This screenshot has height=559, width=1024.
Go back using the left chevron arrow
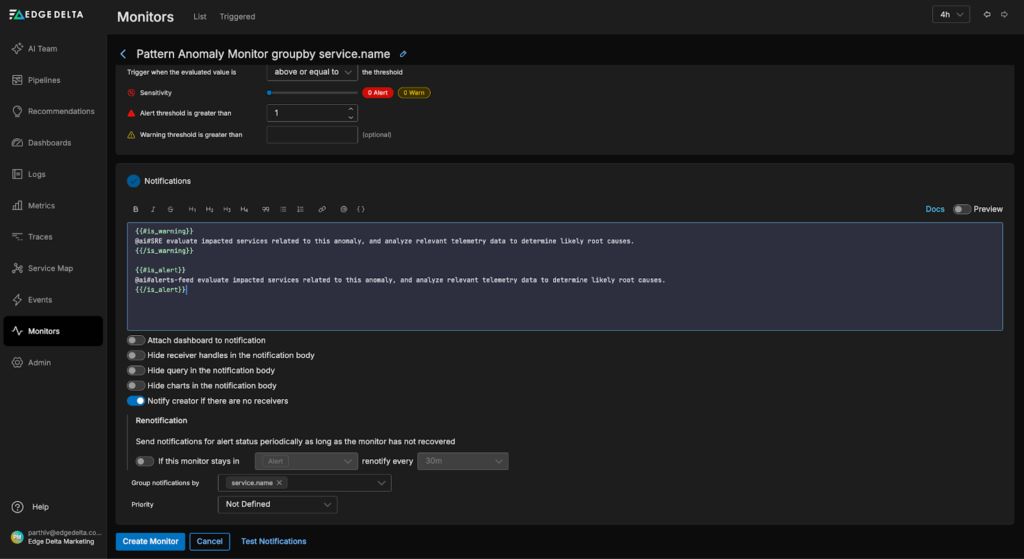123,54
